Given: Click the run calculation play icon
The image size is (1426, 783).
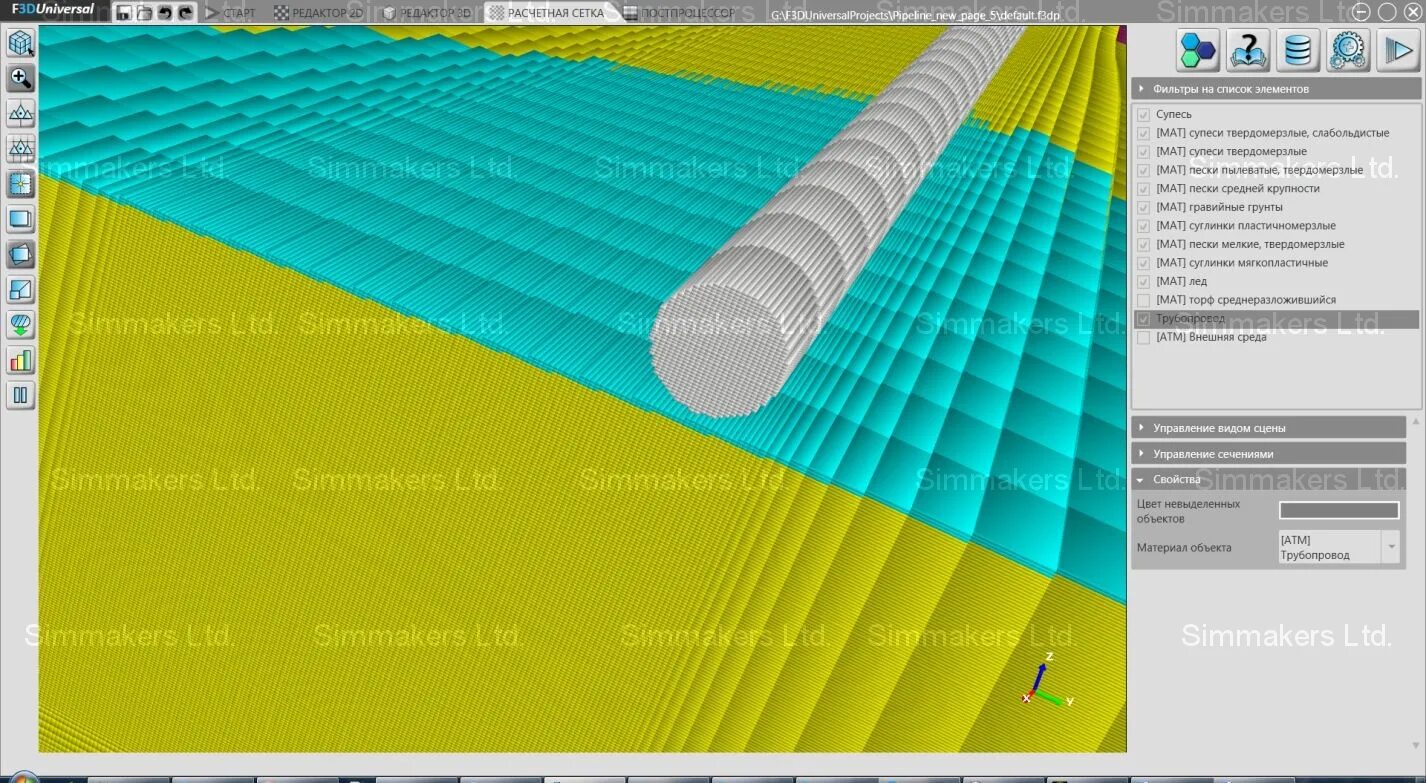Looking at the screenshot, I should (x=1398, y=50).
